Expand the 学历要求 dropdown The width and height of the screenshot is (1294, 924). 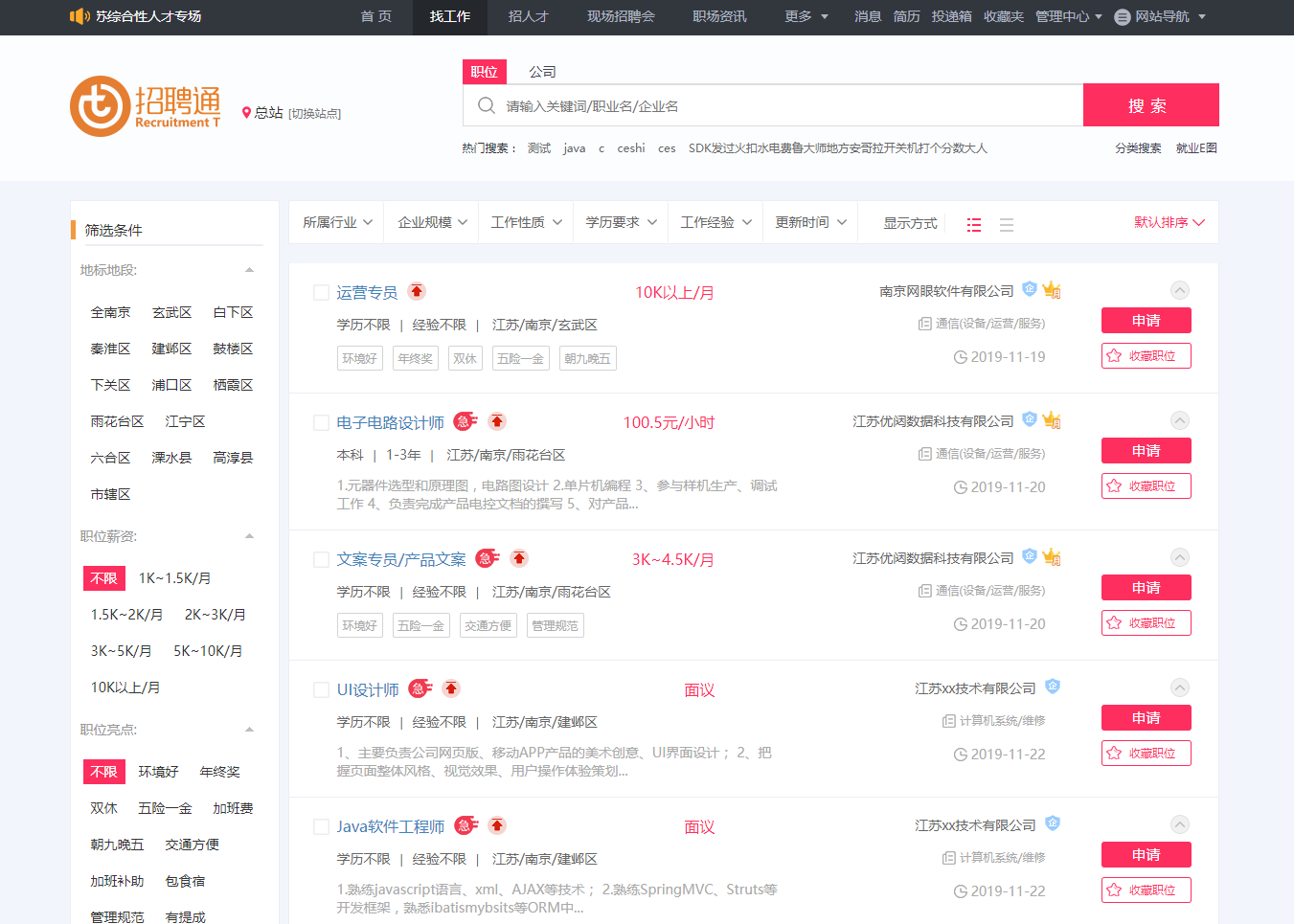pos(621,222)
